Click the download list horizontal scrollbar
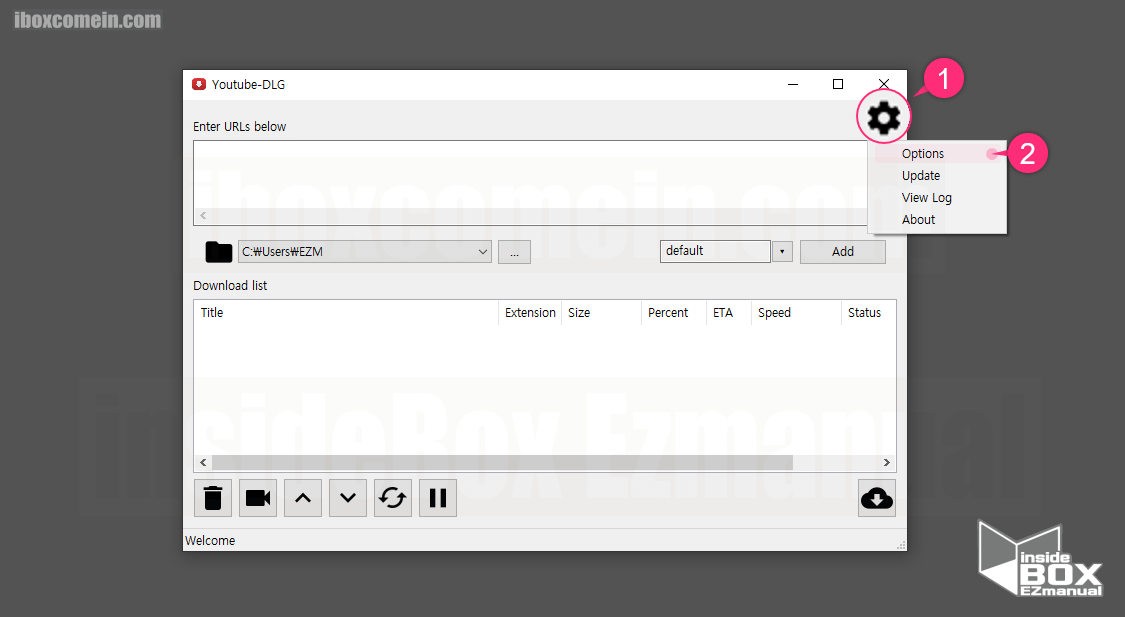The height and width of the screenshot is (617, 1125). click(502, 463)
